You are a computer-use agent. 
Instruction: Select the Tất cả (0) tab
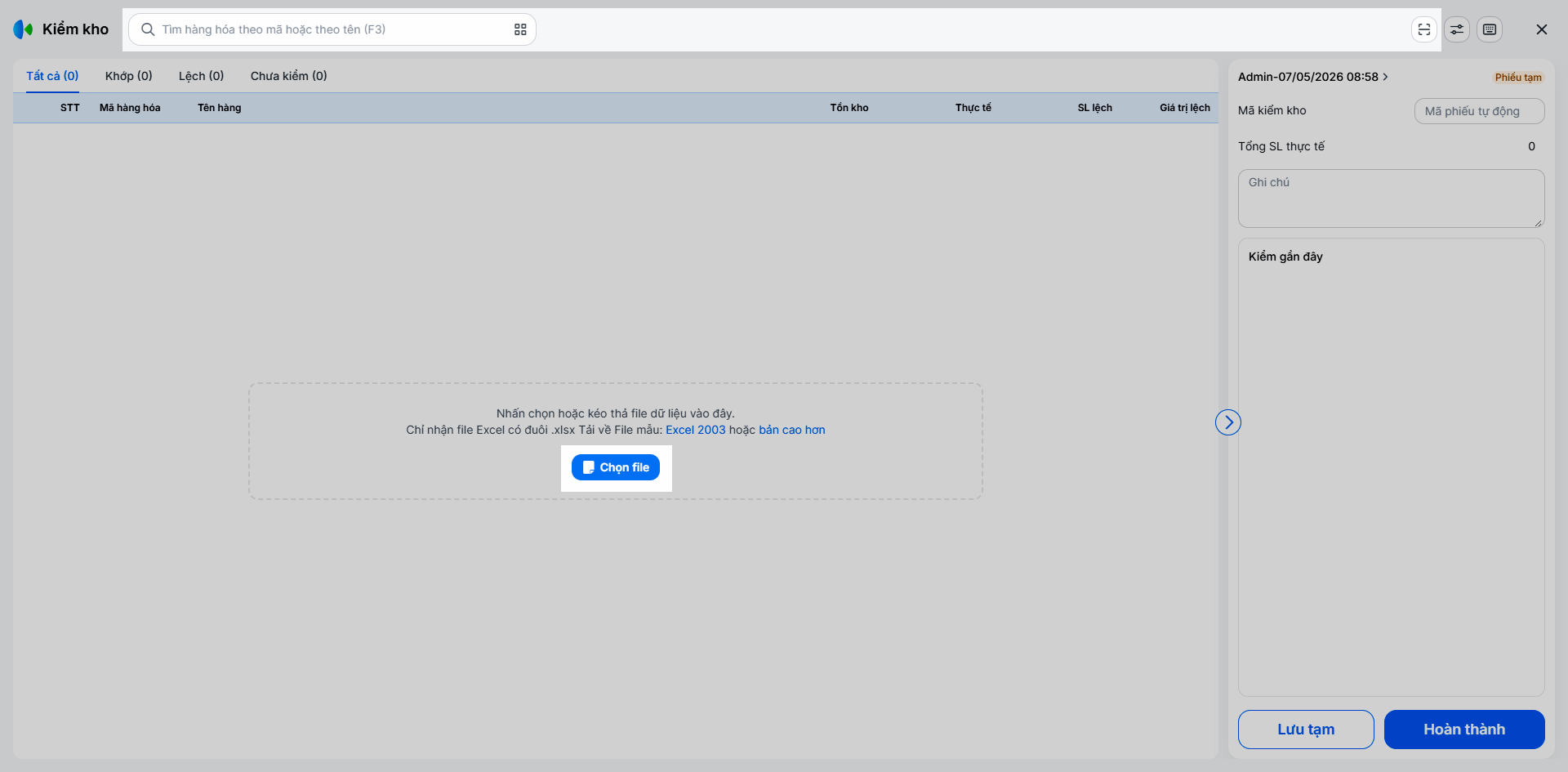[x=52, y=76]
